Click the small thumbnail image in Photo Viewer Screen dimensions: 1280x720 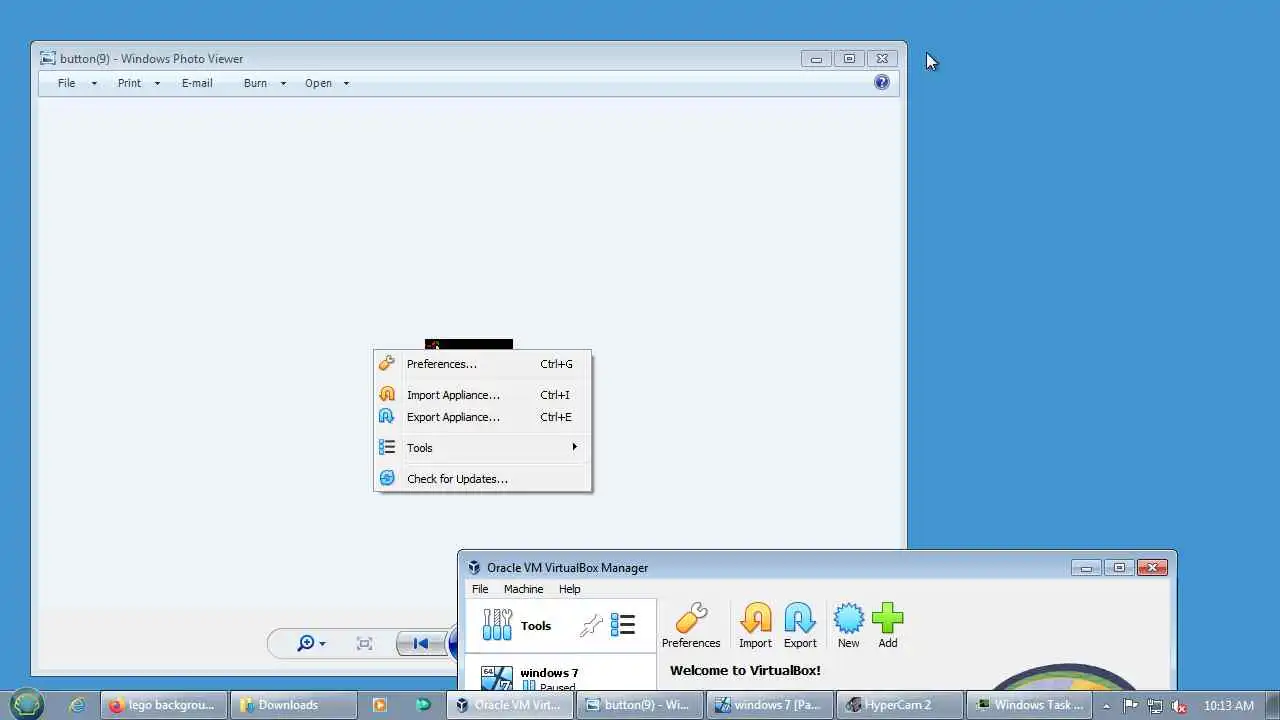click(468, 344)
